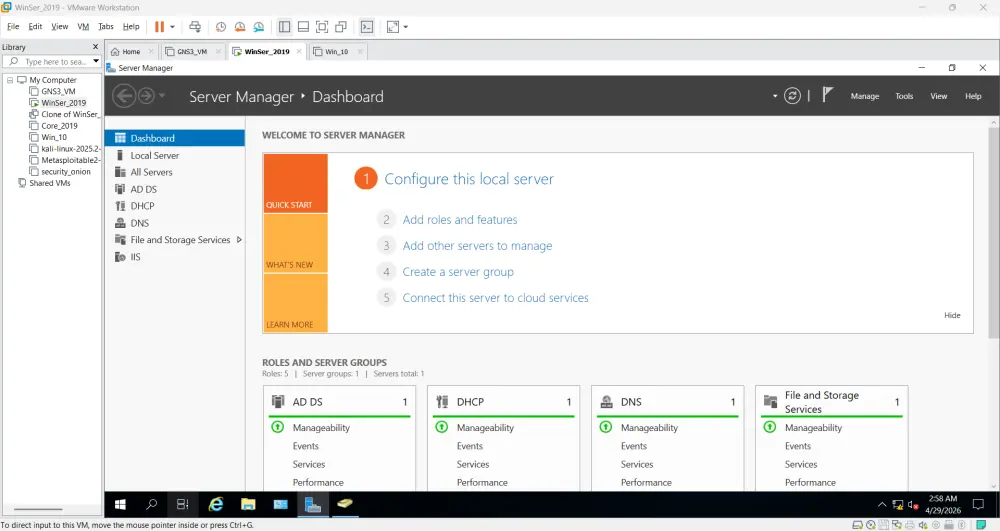
Task: Click the Unity mode icon
Action: [341, 27]
